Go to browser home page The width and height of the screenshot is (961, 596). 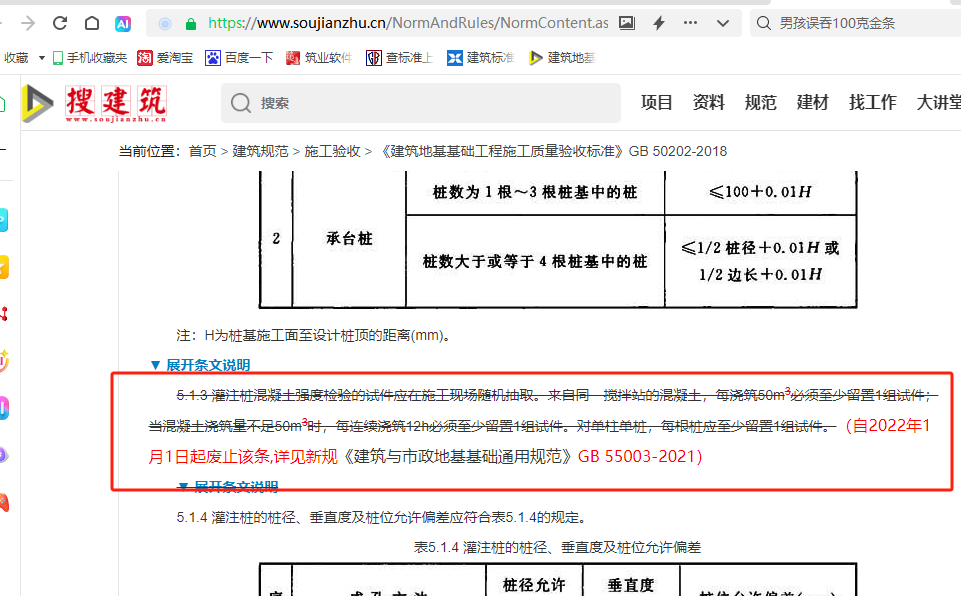(x=92, y=23)
